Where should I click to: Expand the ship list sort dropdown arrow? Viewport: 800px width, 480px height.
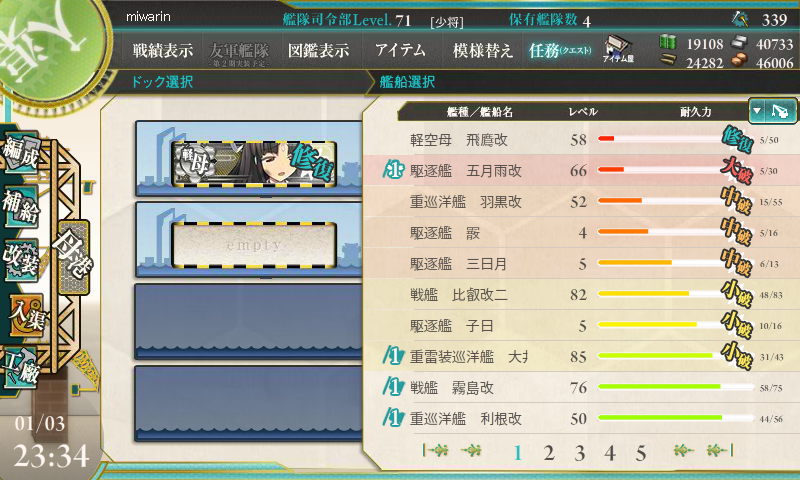757,111
